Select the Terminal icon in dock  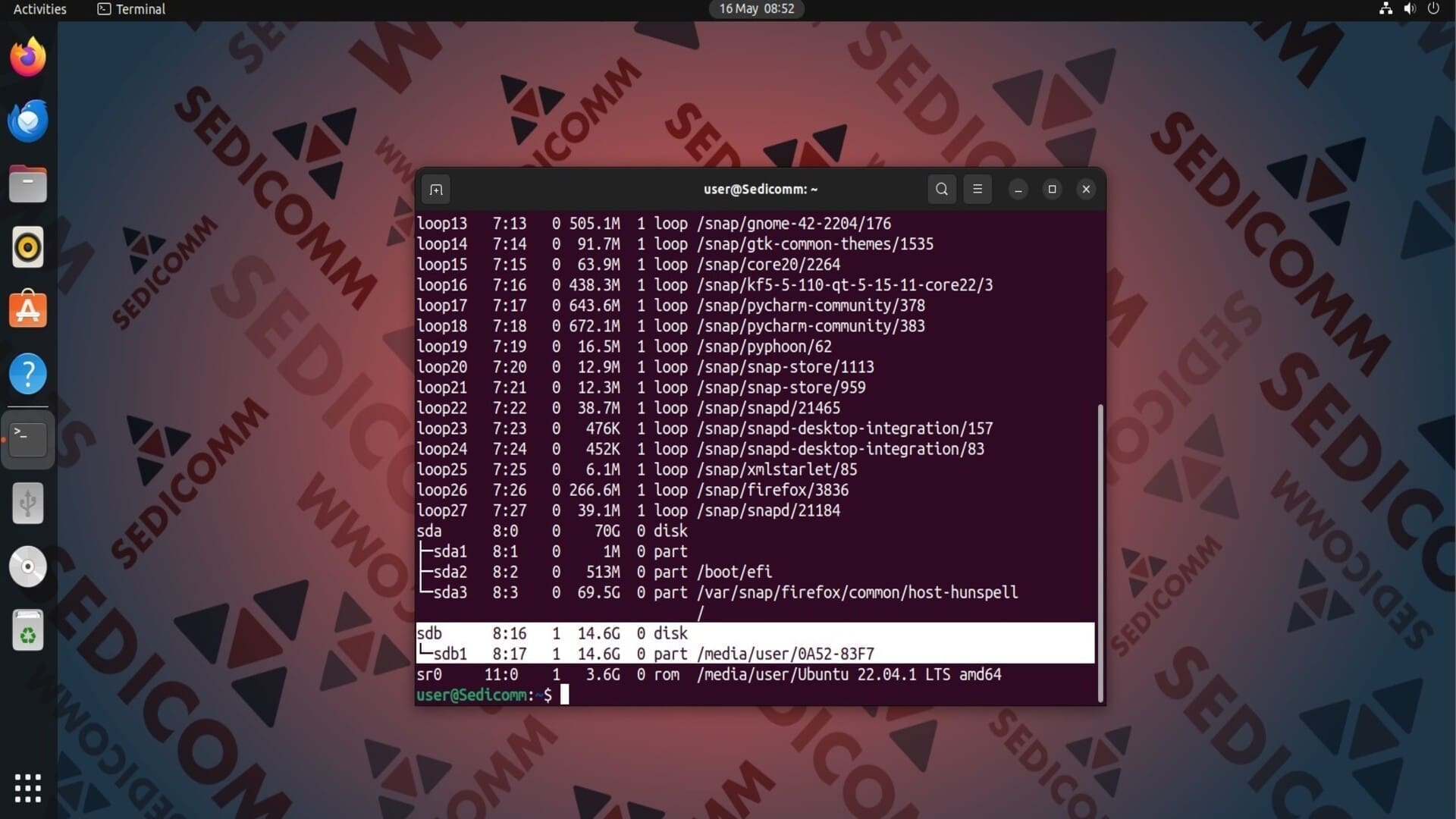tap(28, 438)
